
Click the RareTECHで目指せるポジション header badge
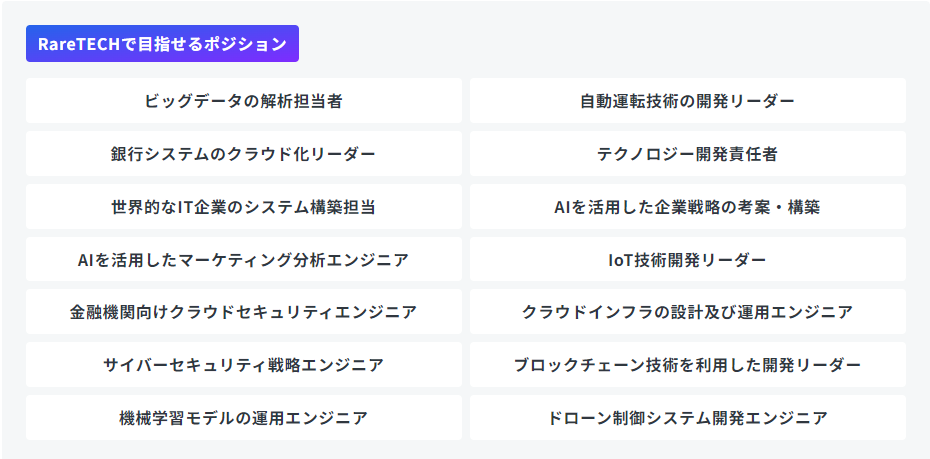(162, 44)
